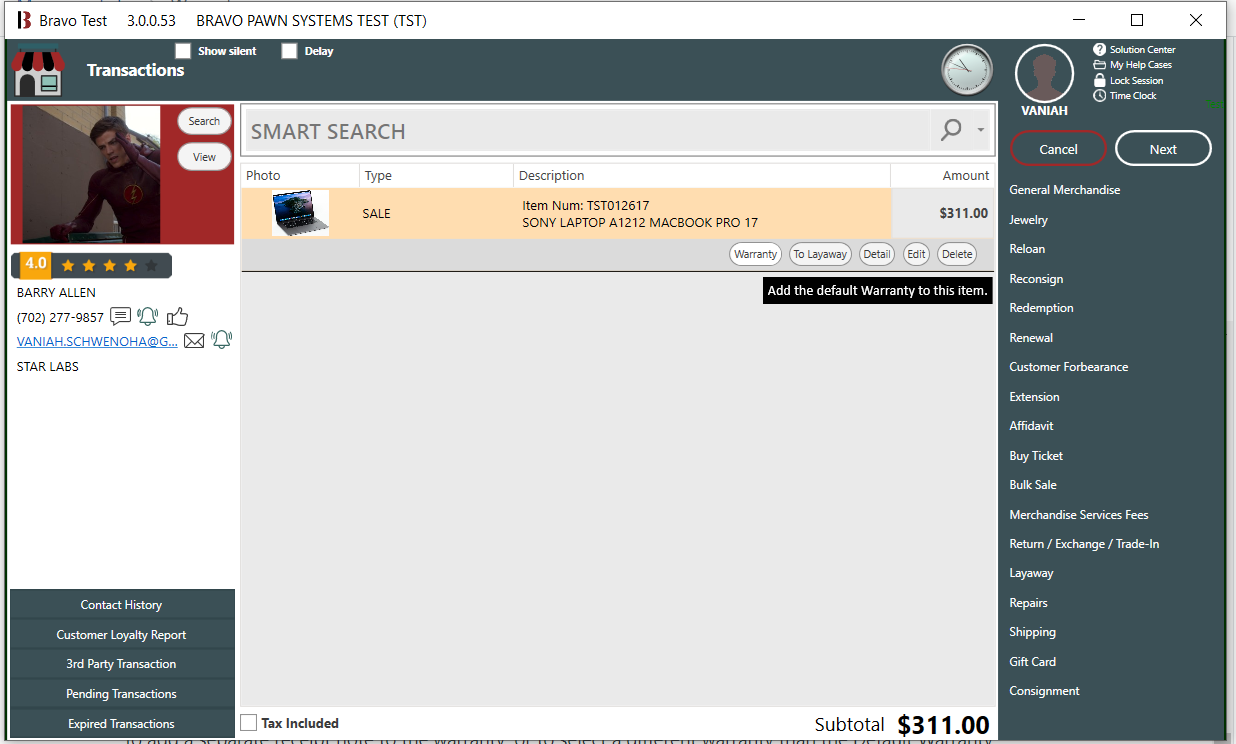Select Gift Card option
The width and height of the screenshot is (1236, 744).
coord(1032,662)
